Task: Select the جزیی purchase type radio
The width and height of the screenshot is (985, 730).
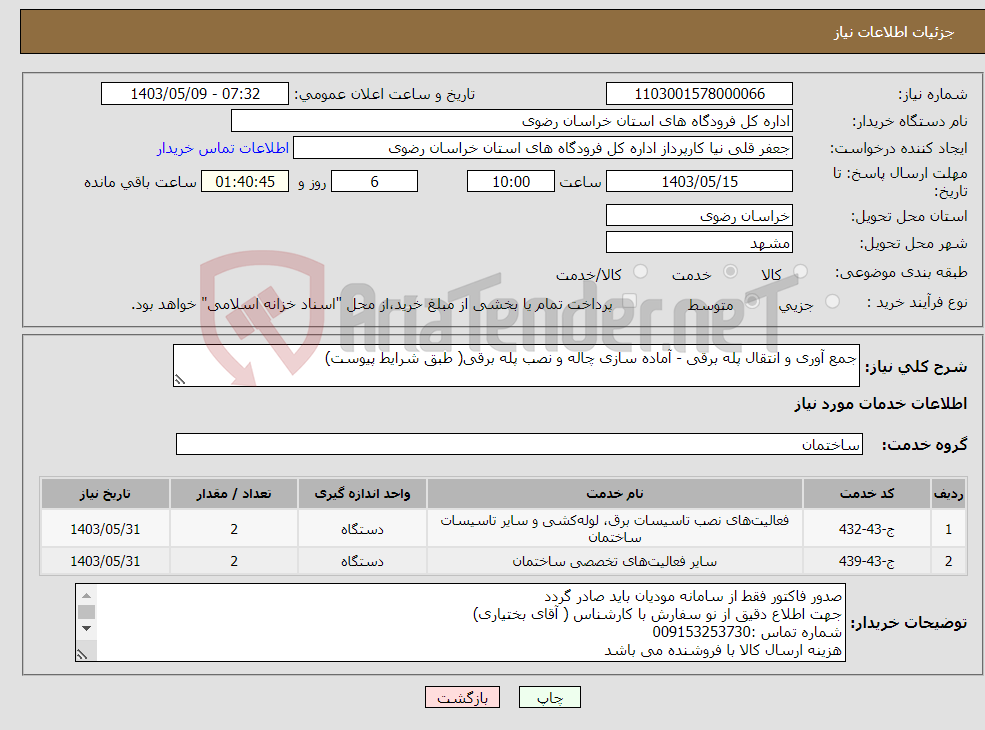Action: pyautogui.click(x=832, y=302)
